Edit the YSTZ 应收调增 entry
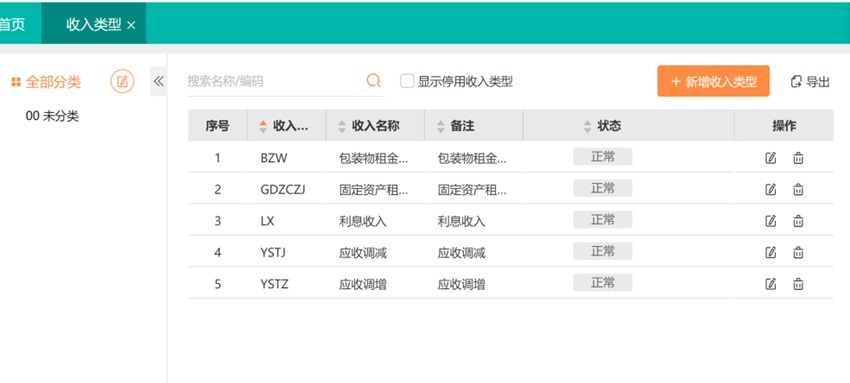Image resolution: width=850 pixels, height=383 pixels. (x=770, y=284)
